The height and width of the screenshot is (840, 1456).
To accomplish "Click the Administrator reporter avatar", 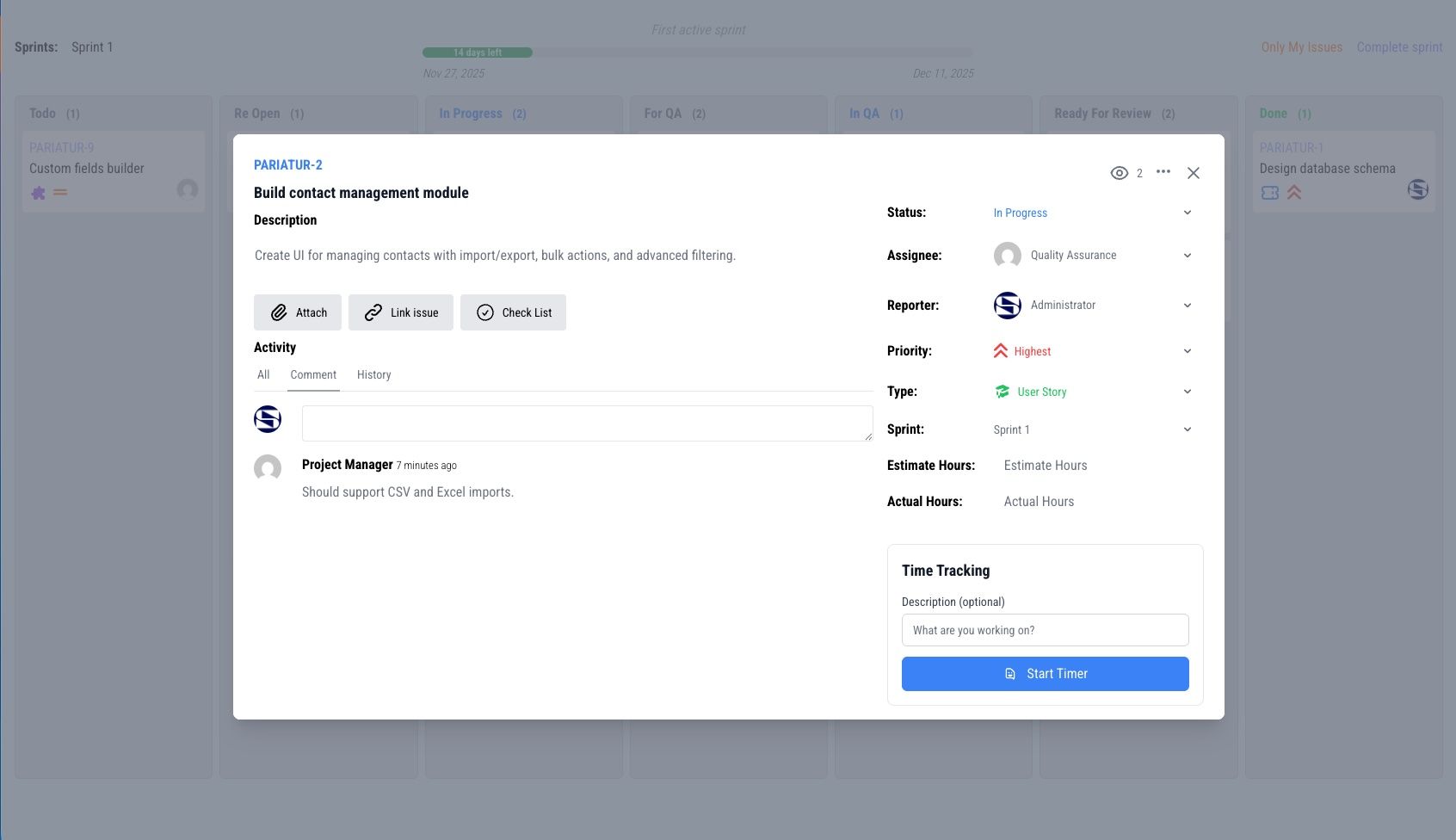I will click(x=1007, y=306).
